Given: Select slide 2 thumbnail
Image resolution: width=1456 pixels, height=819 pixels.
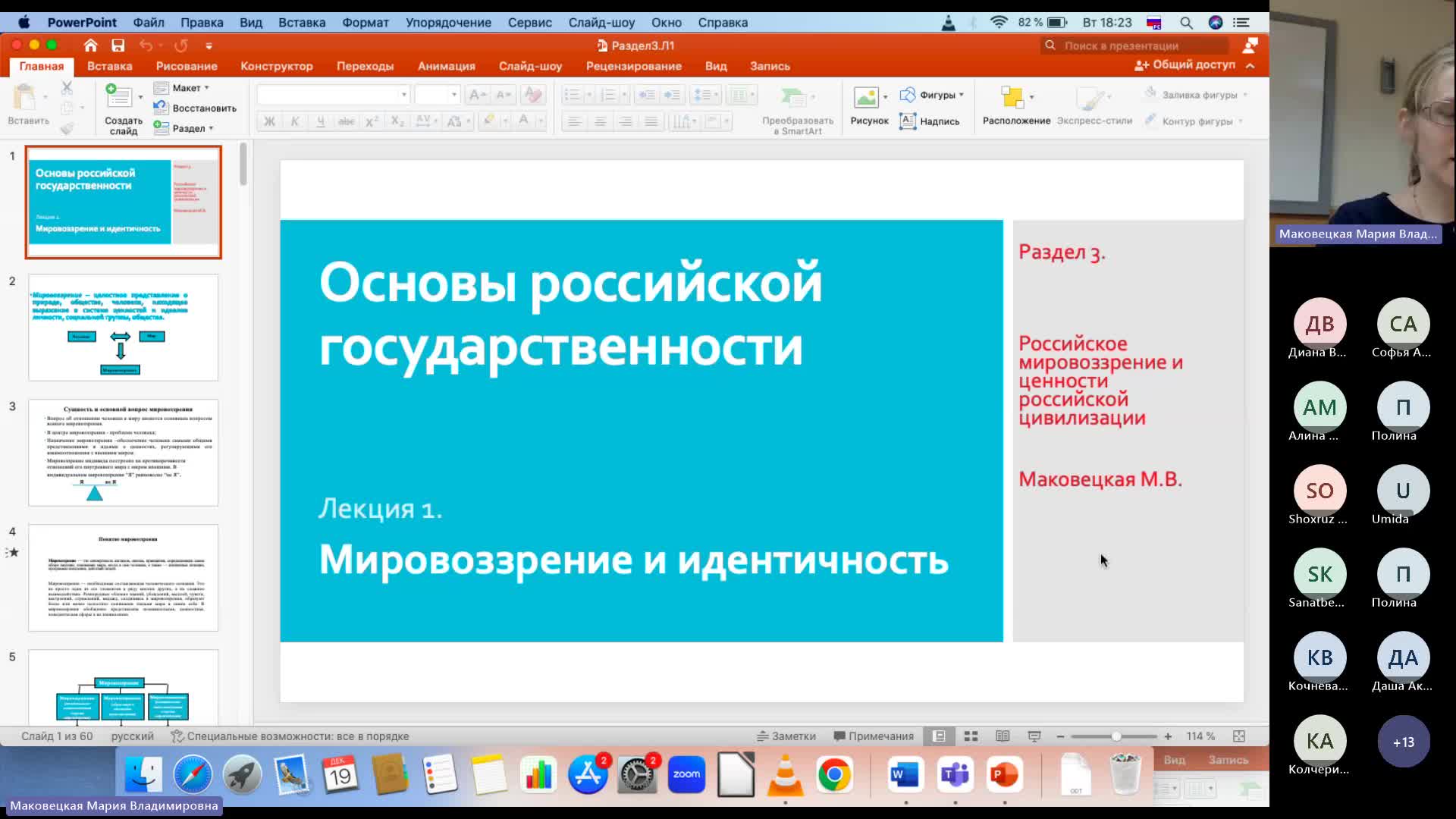Looking at the screenshot, I should point(123,328).
